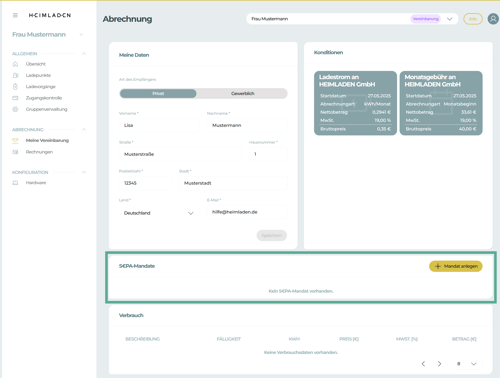Click the Nachname field containing Mustermann
The height and width of the screenshot is (378, 500).
click(x=247, y=125)
